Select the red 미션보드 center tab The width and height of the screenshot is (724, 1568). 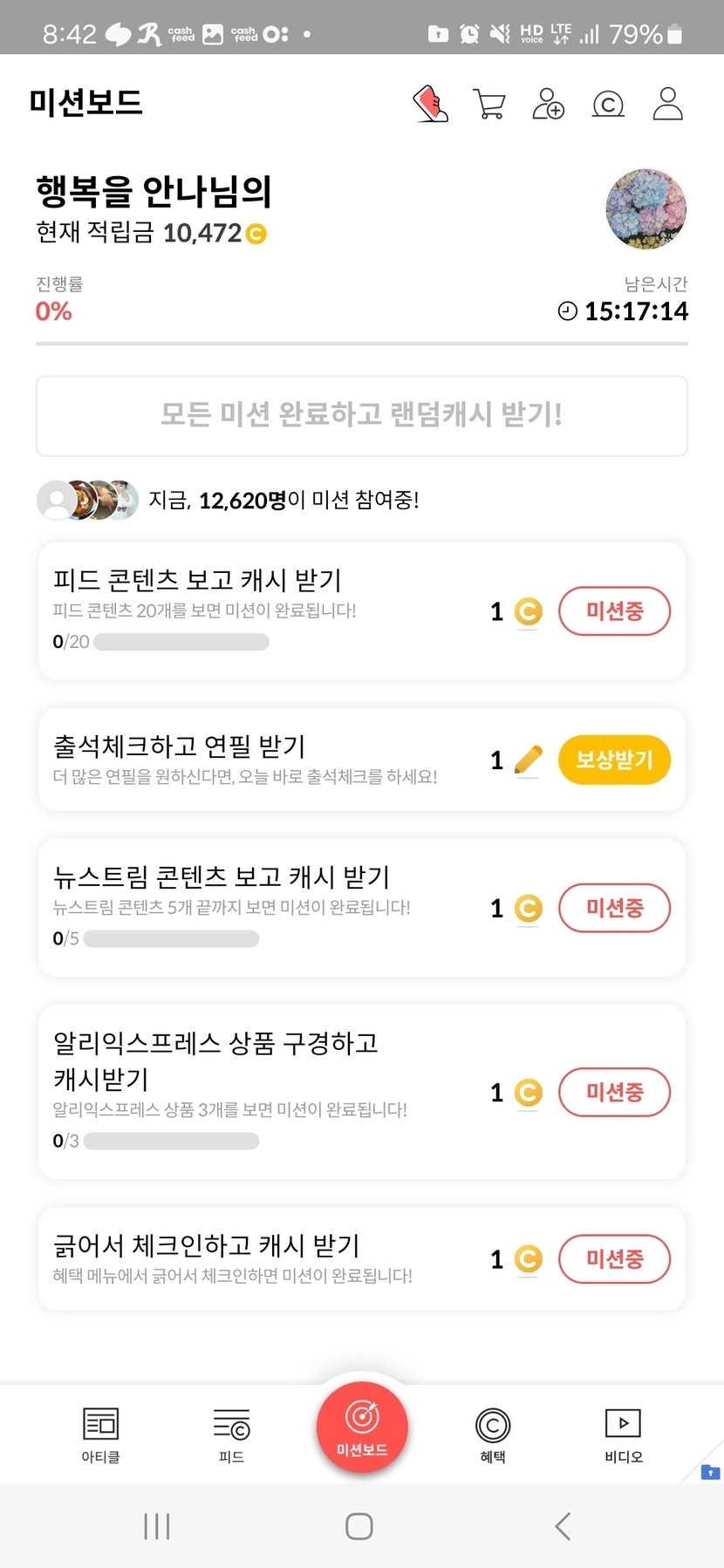coord(362,1428)
